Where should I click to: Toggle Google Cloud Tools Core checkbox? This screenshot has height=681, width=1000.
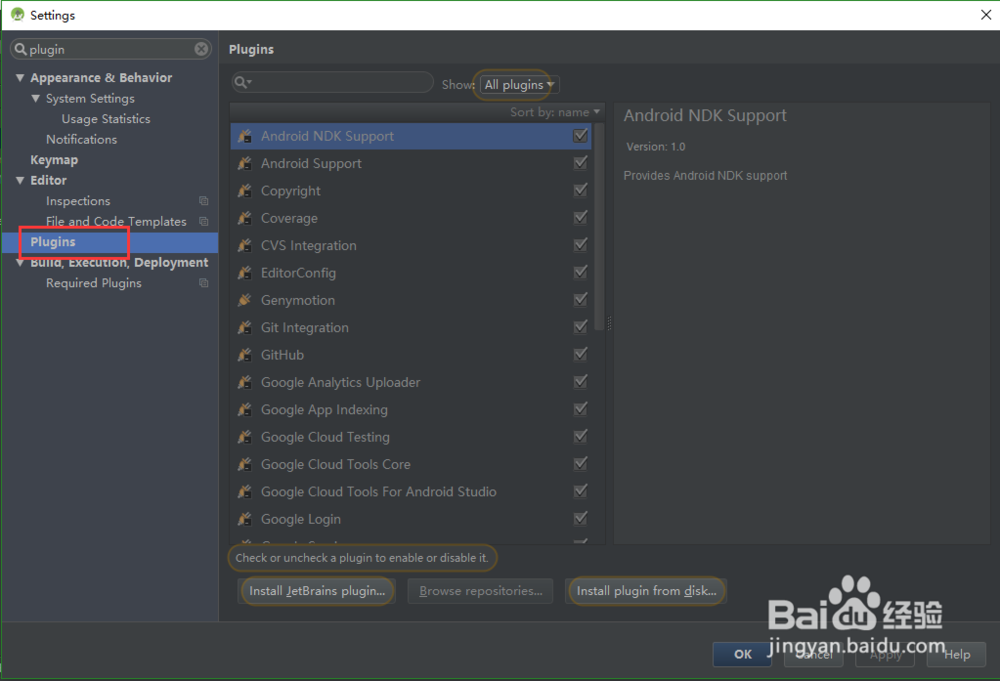tap(580, 464)
